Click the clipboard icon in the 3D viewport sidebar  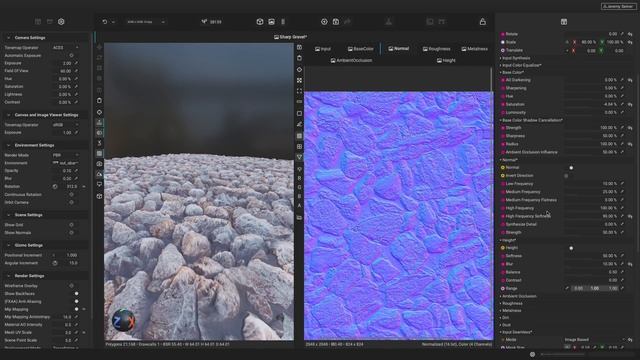(x=99, y=100)
